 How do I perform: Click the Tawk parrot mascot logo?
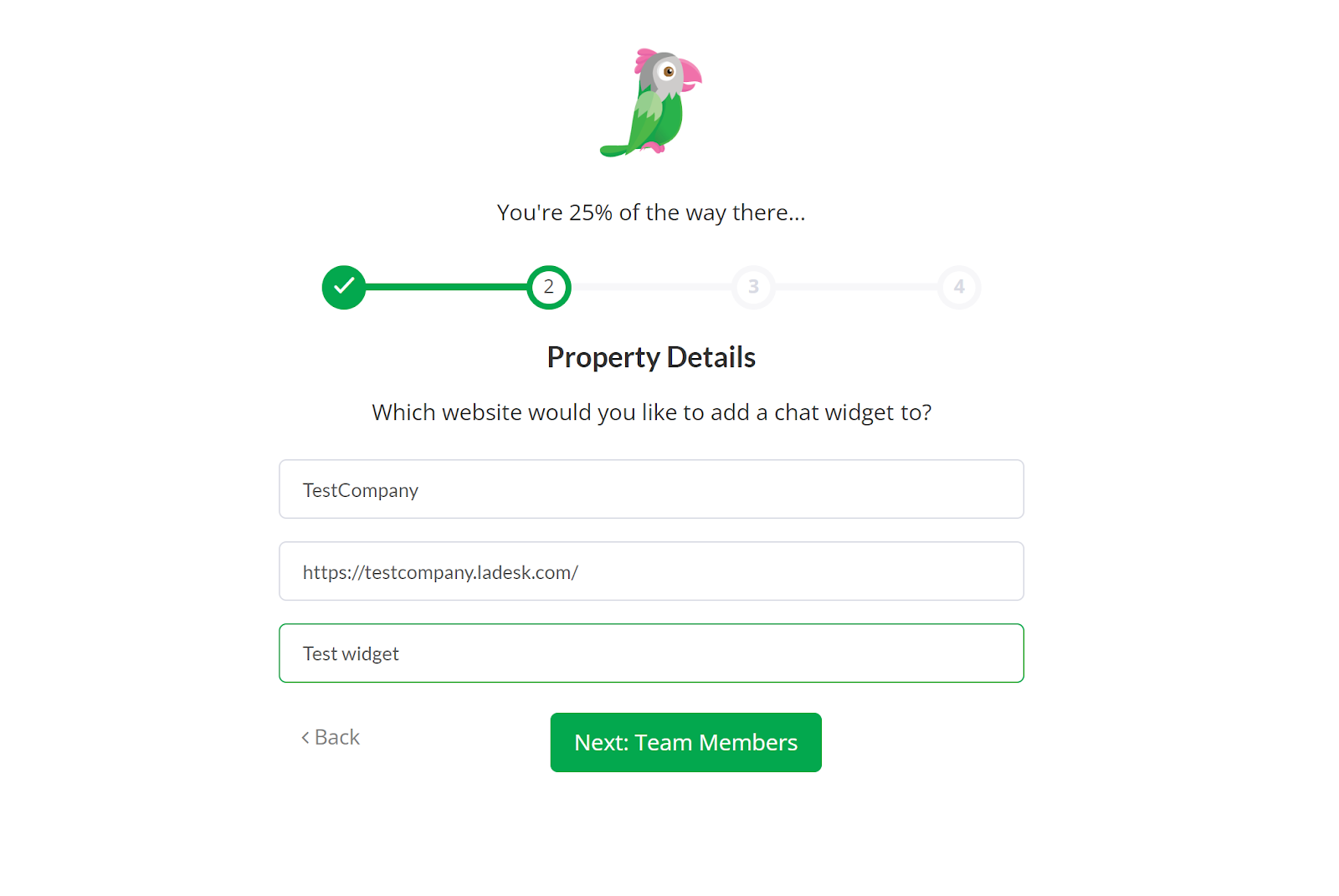click(651, 102)
